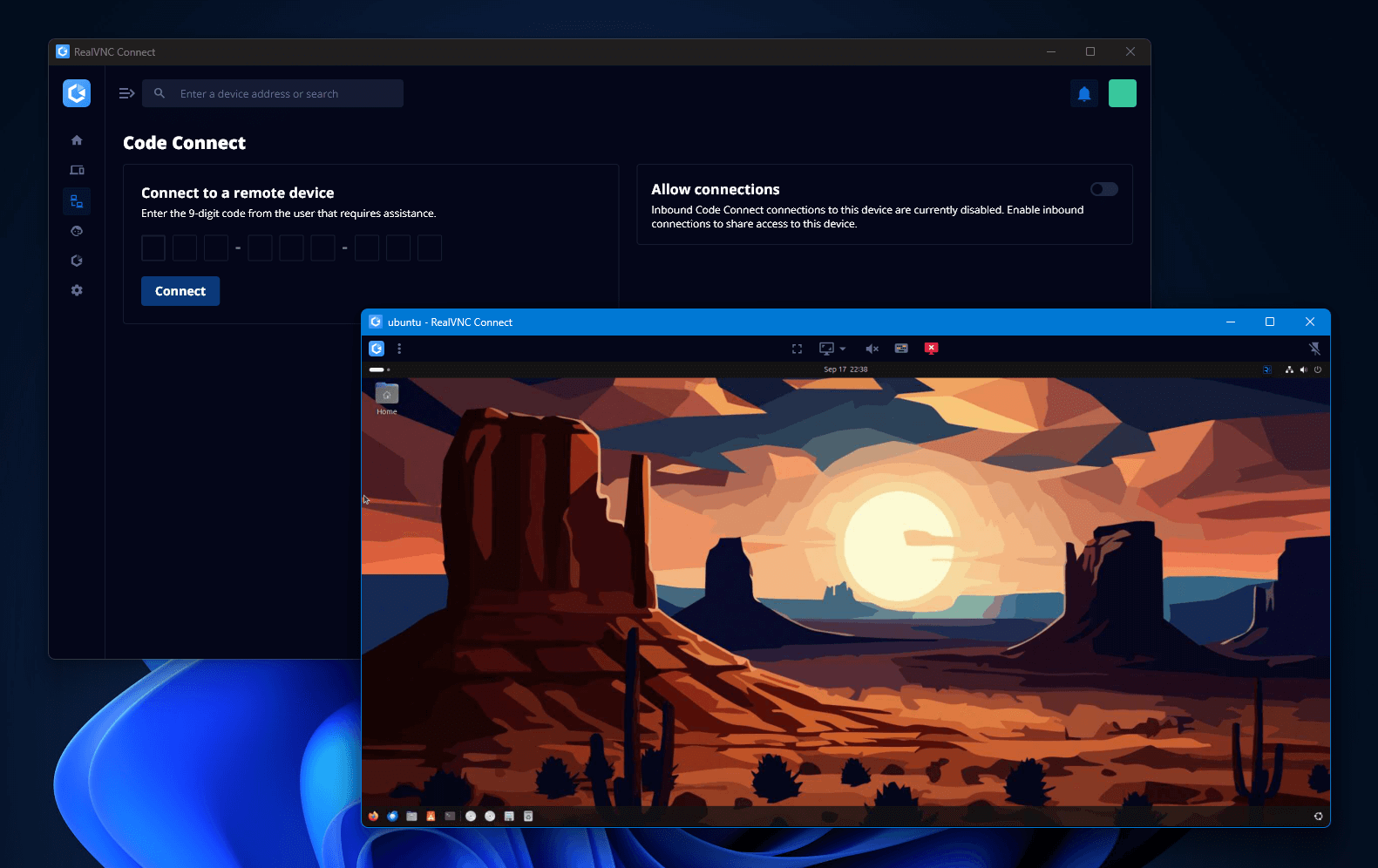This screenshot has height=868, width=1378.
Task: Enter full screen mode in viewer toolbar
Action: click(797, 349)
